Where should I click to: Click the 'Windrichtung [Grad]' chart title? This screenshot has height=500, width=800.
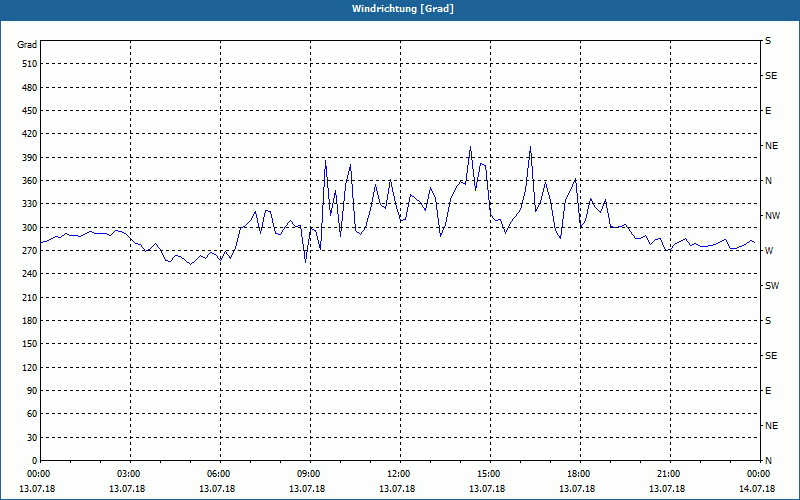pyautogui.click(x=403, y=9)
